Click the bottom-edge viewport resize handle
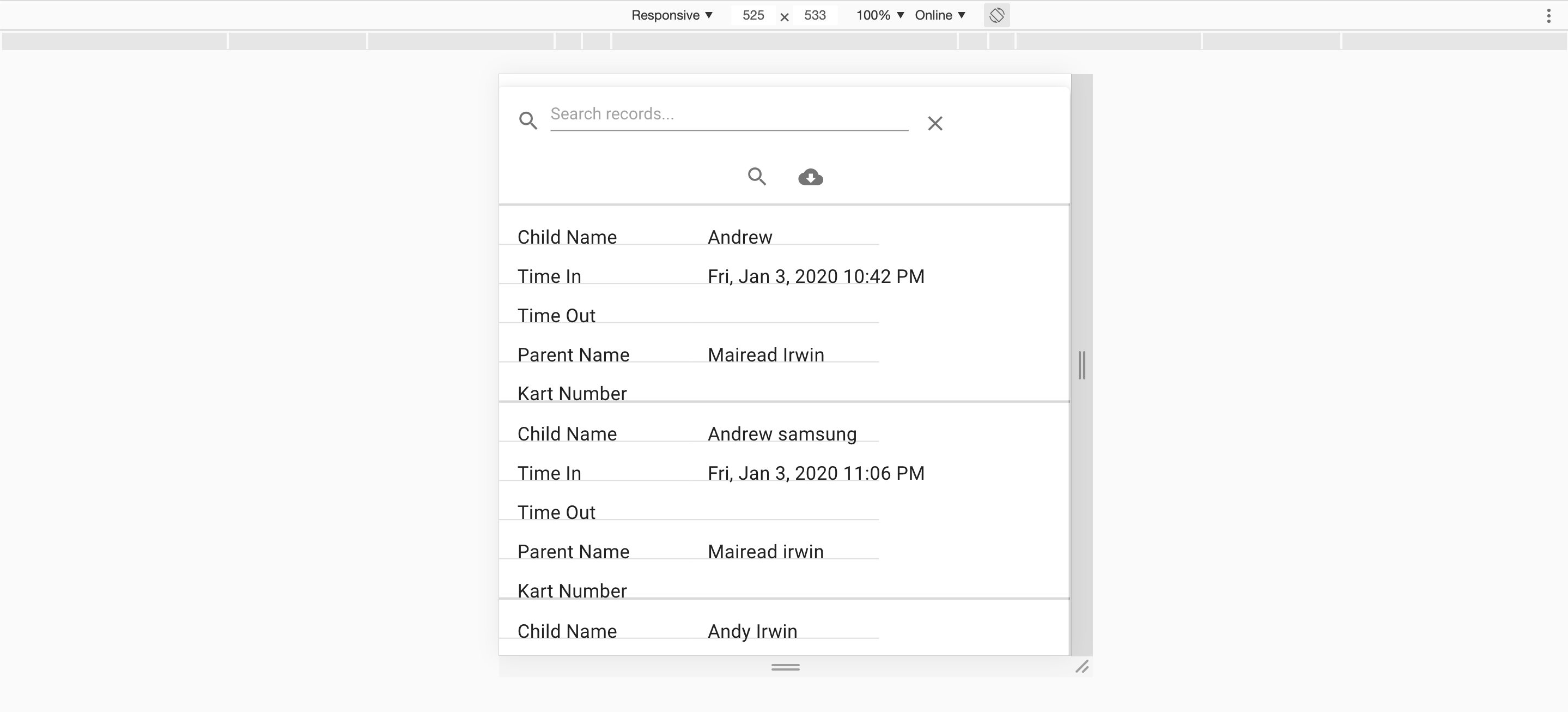This screenshot has width=1568, height=712. [785, 667]
